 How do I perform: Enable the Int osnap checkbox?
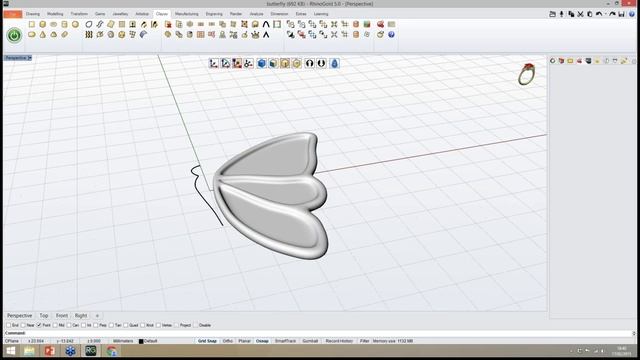83,325
